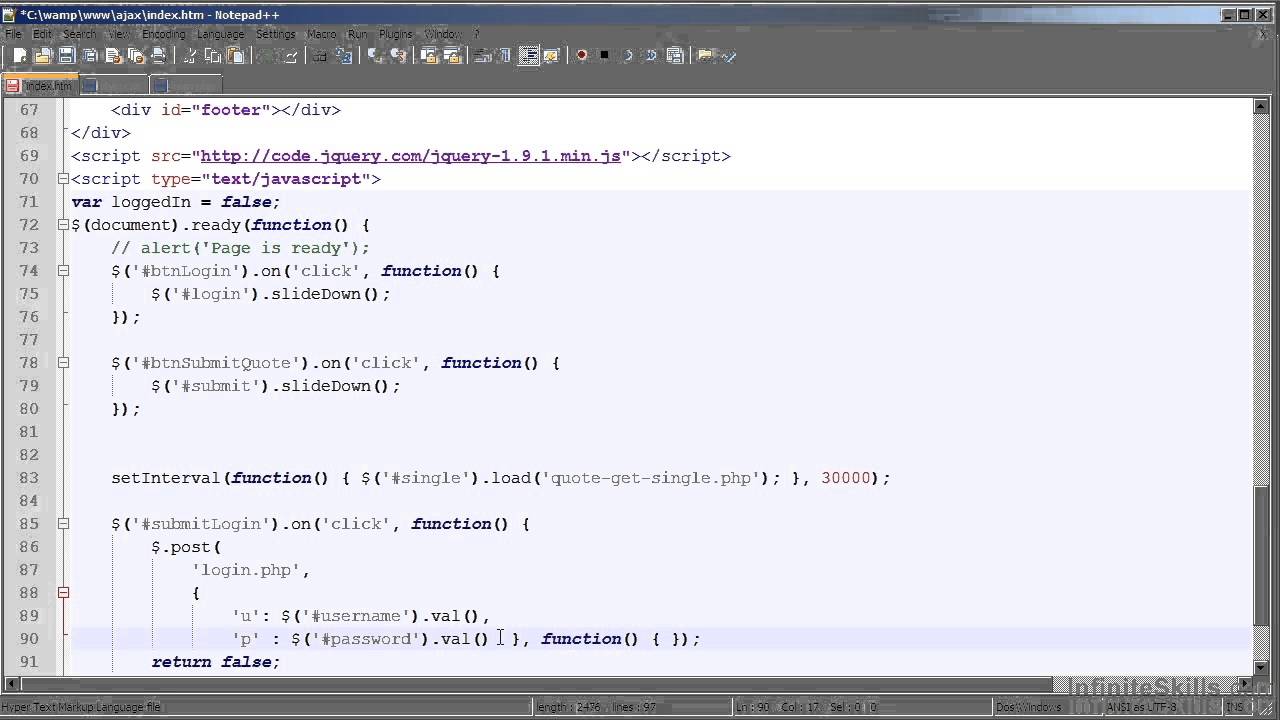Place cursor in 'setInterval' on line 83
Screen dimensions: 1280x720
pos(166,478)
